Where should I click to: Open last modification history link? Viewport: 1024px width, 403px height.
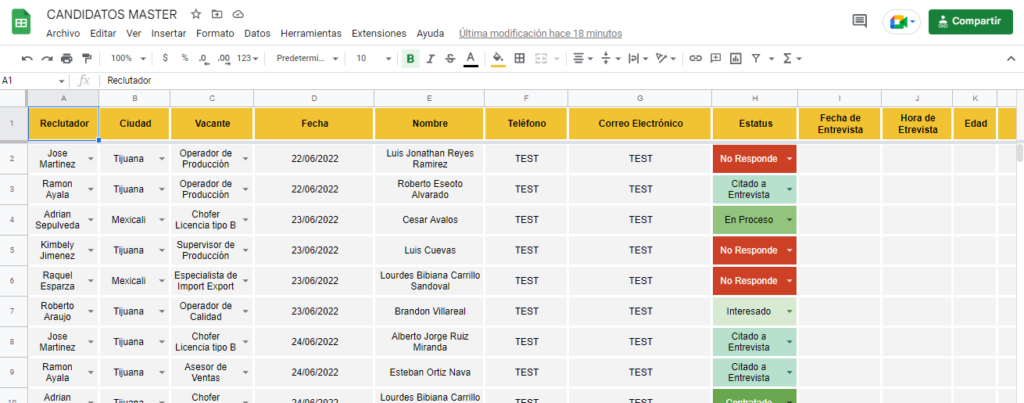click(540, 33)
